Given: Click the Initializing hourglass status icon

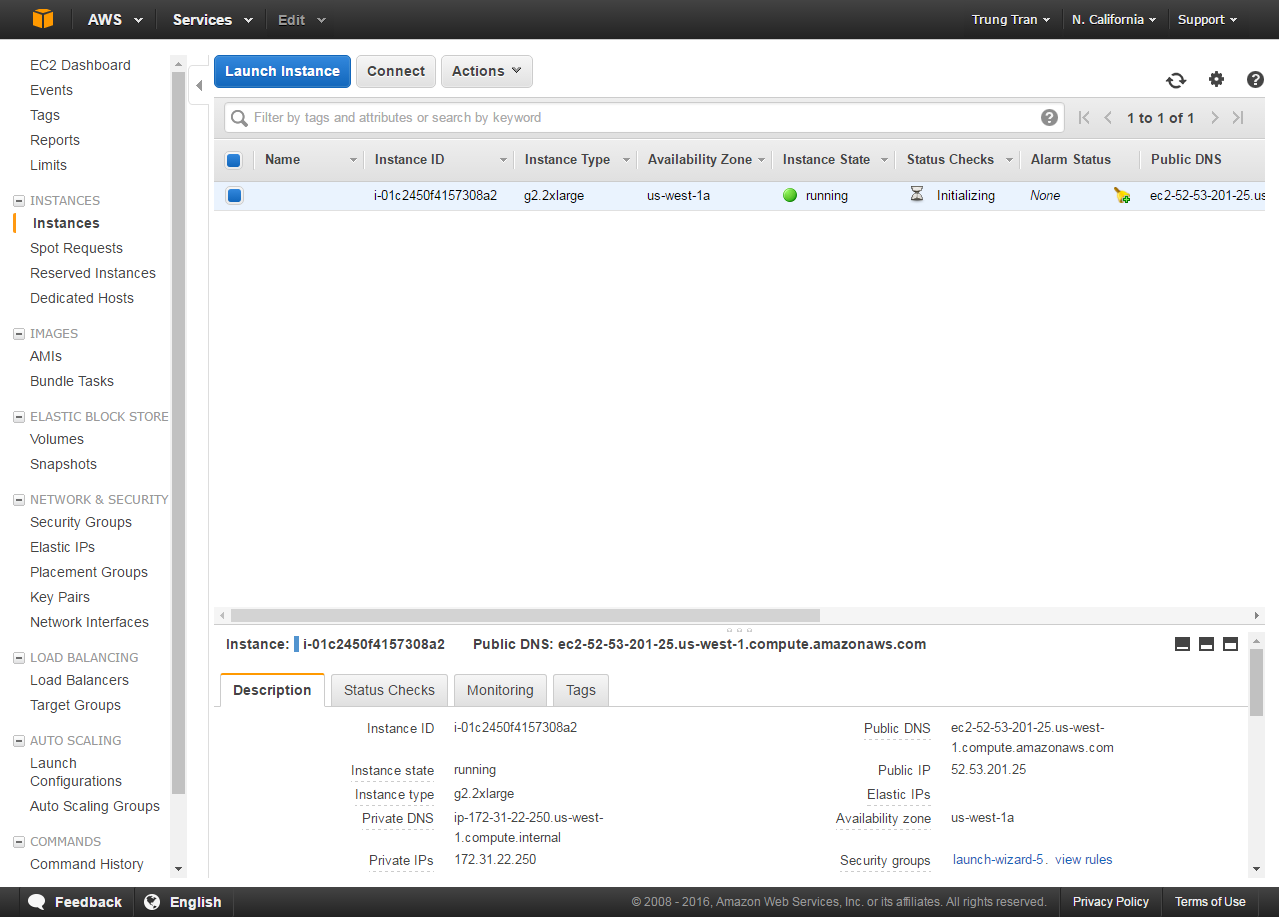Looking at the screenshot, I should click(917, 194).
